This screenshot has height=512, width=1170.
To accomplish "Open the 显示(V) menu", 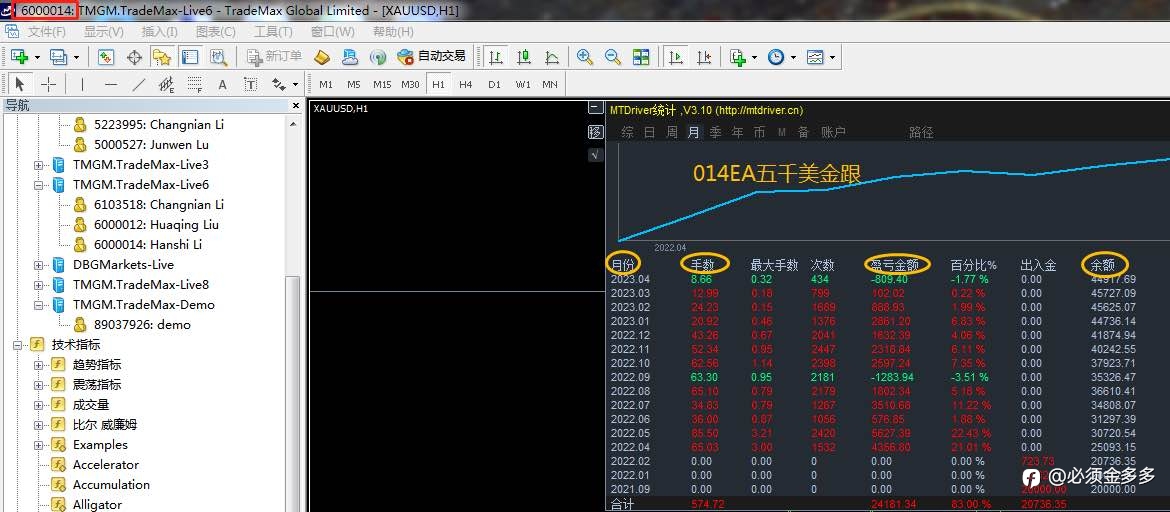I will tap(104, 32).
